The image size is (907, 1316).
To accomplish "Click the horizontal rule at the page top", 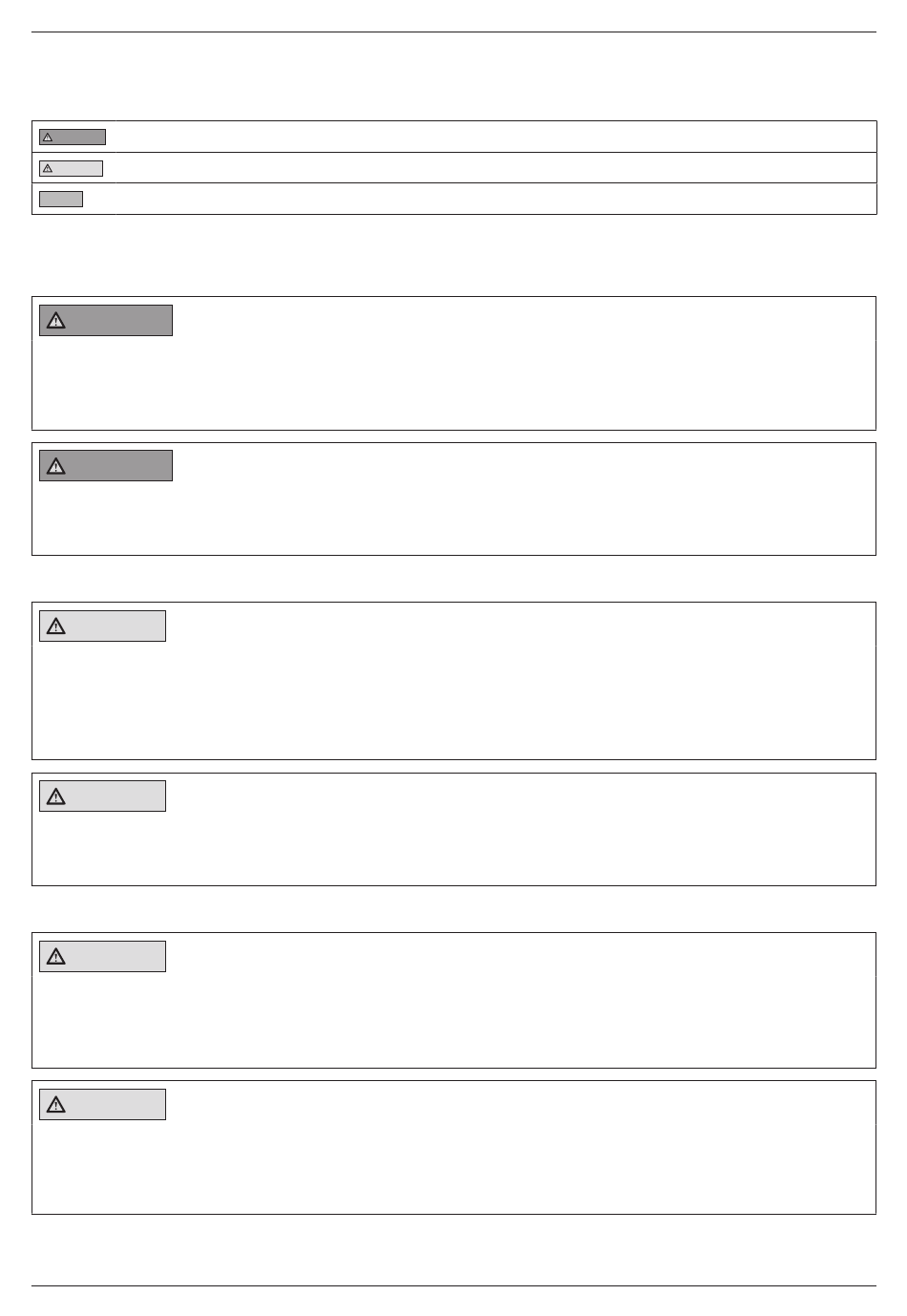I will point(453,32).
